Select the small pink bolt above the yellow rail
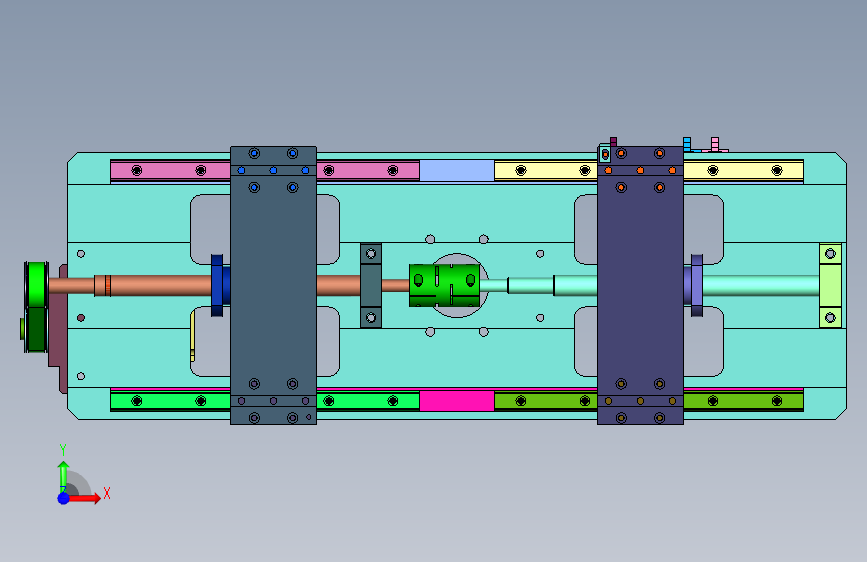The width and height of the screenshot is (867, 562). pos(715,144)
